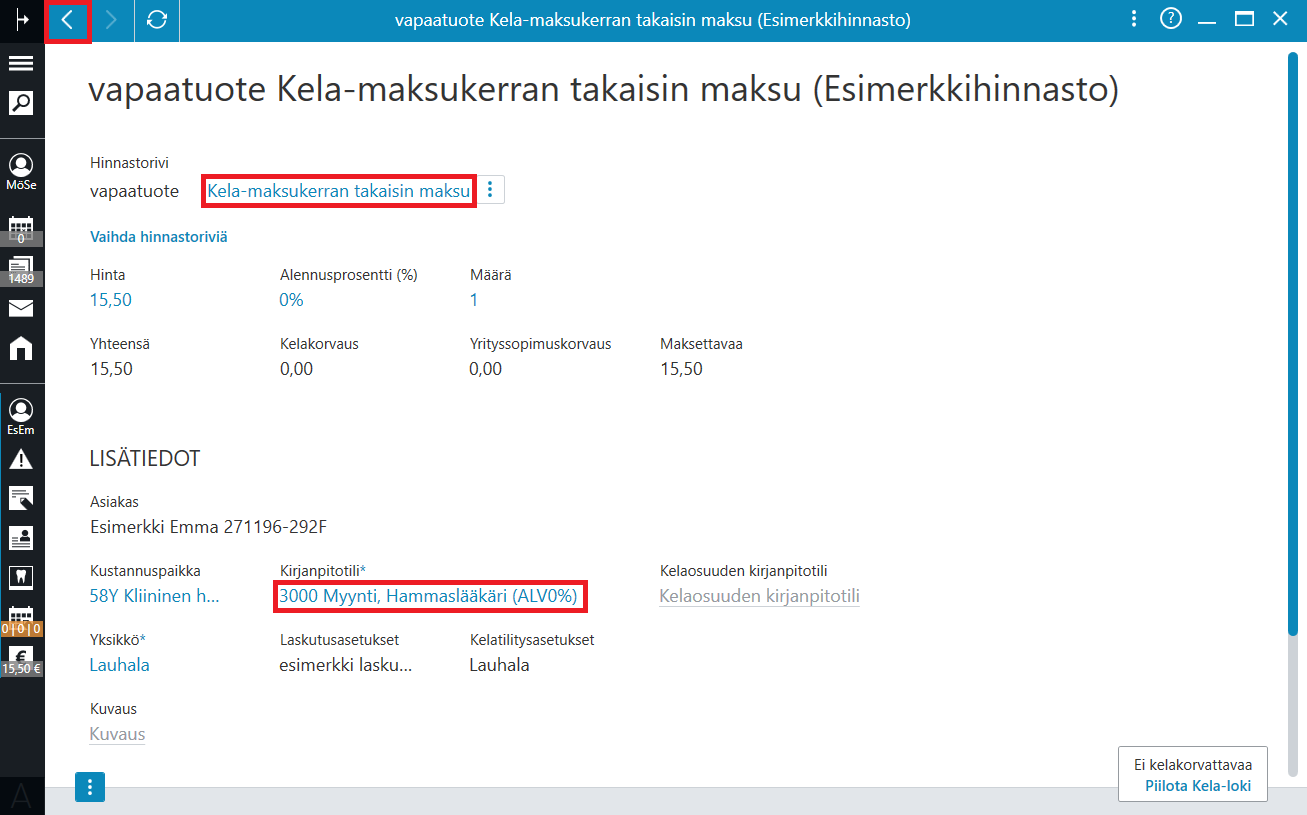Click the Kuvaus description field
Viewport: 1307px width, 815px height.
pos(118,734)
